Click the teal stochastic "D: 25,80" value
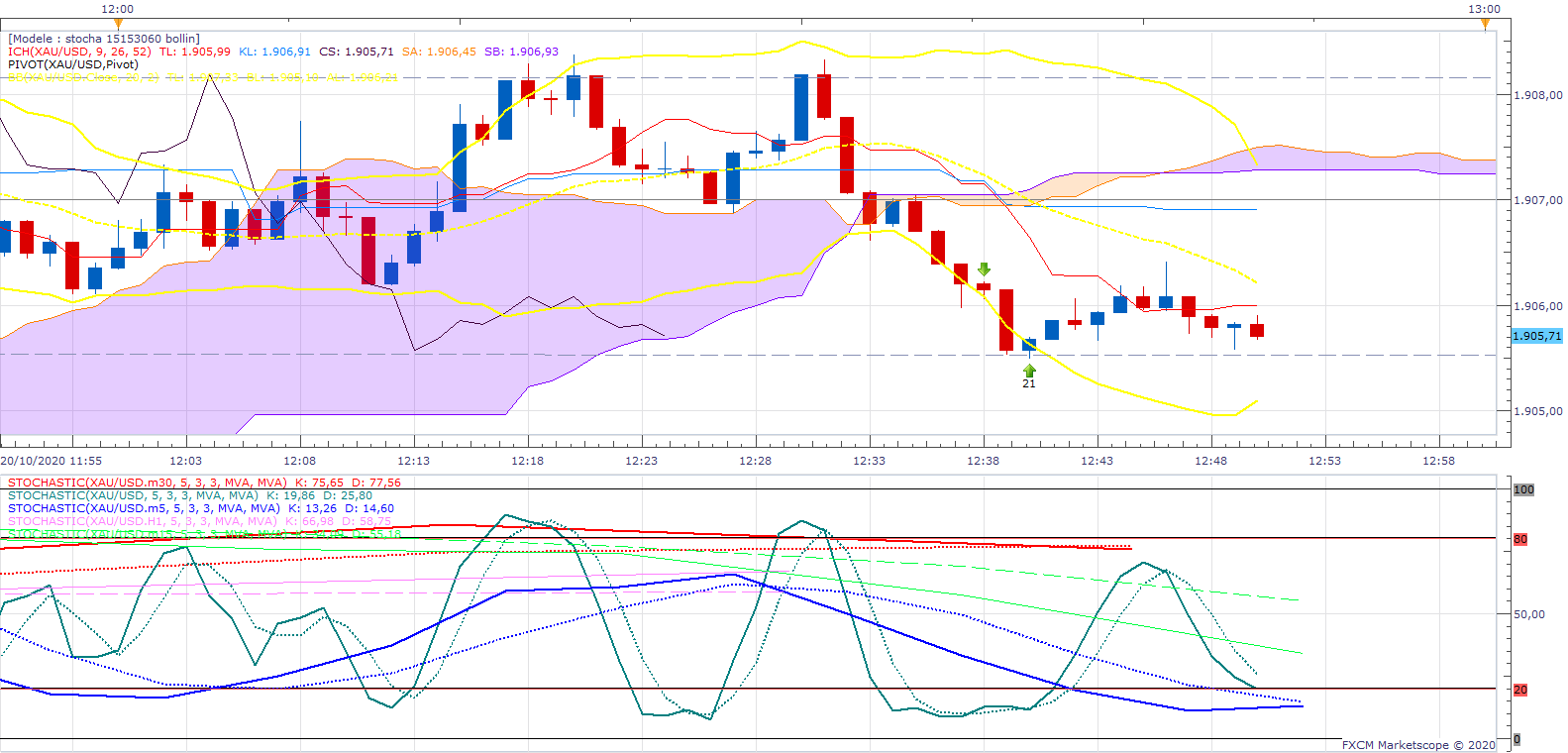Screen dimensions: 1568x753 349,495
